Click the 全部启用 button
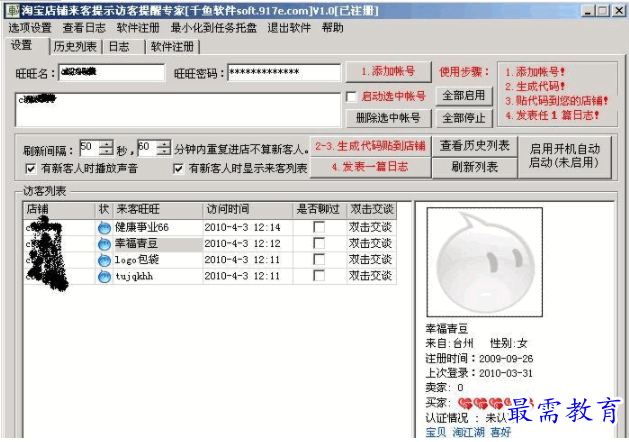 pyautogui.click(x=464, y=96)
